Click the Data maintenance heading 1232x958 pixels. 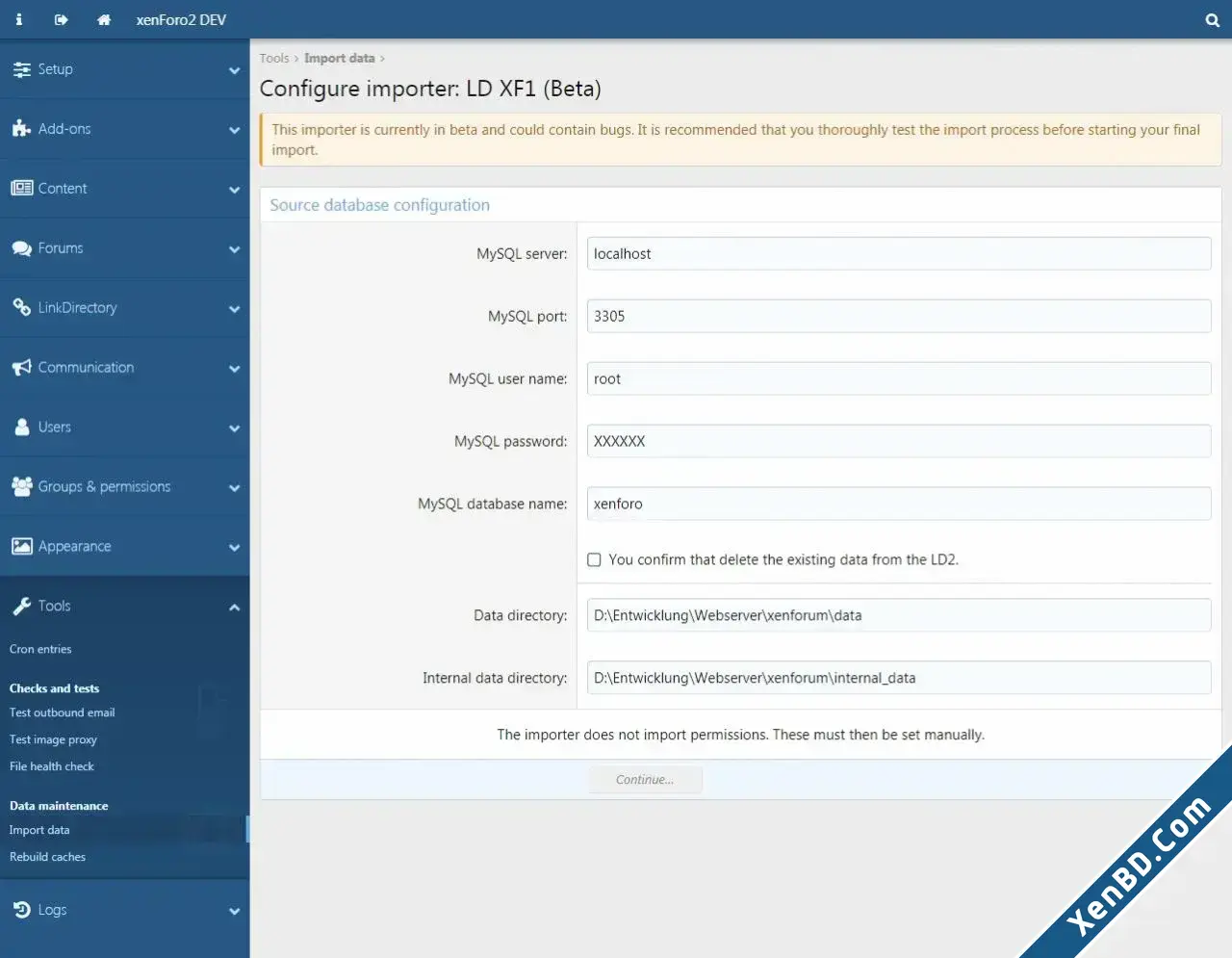click(x=59, y=806)
